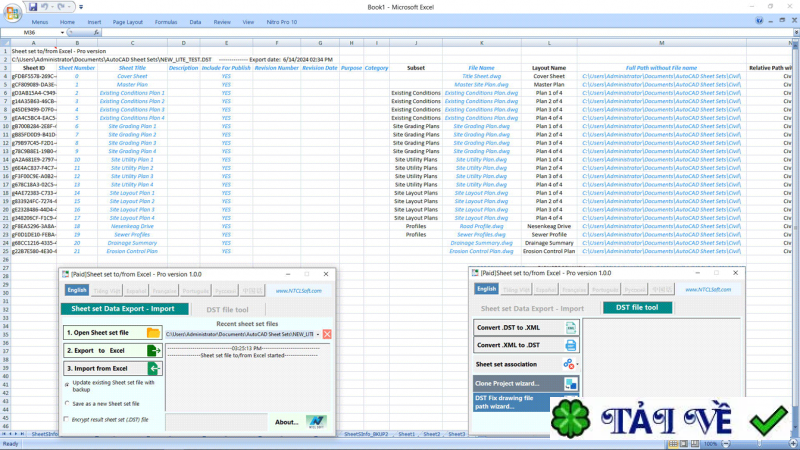Image resolution: width=800 pixels, height=450 pixels.
Task: Click the Convert .DST to .XML icon
Action: click(570, 328)
